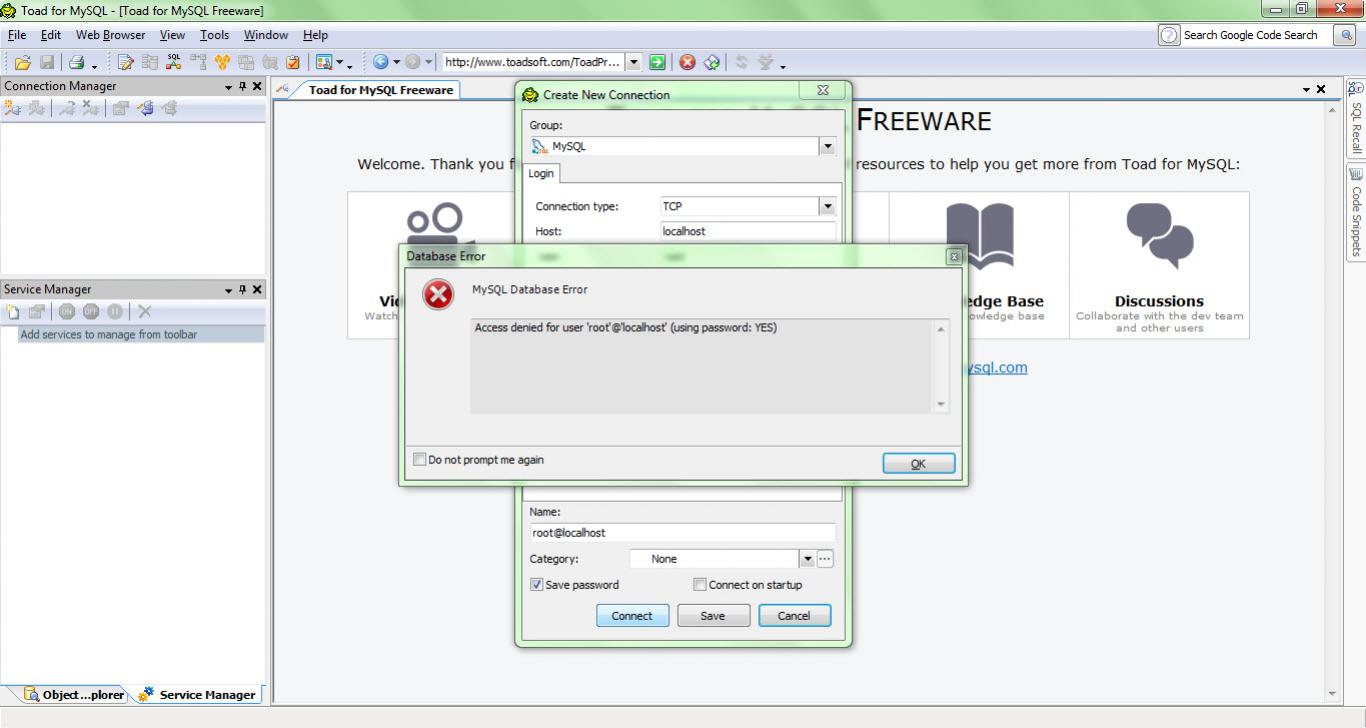Click the ellipsis button next to Category
Screen dimensions: 1366x728
click(x=825, y=559)
